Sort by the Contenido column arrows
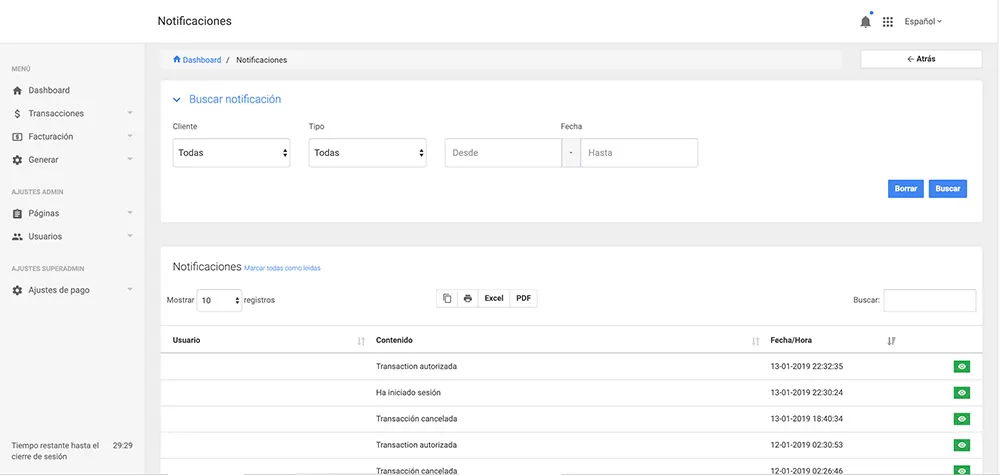1000x475 pixels. tap(756, 341)
